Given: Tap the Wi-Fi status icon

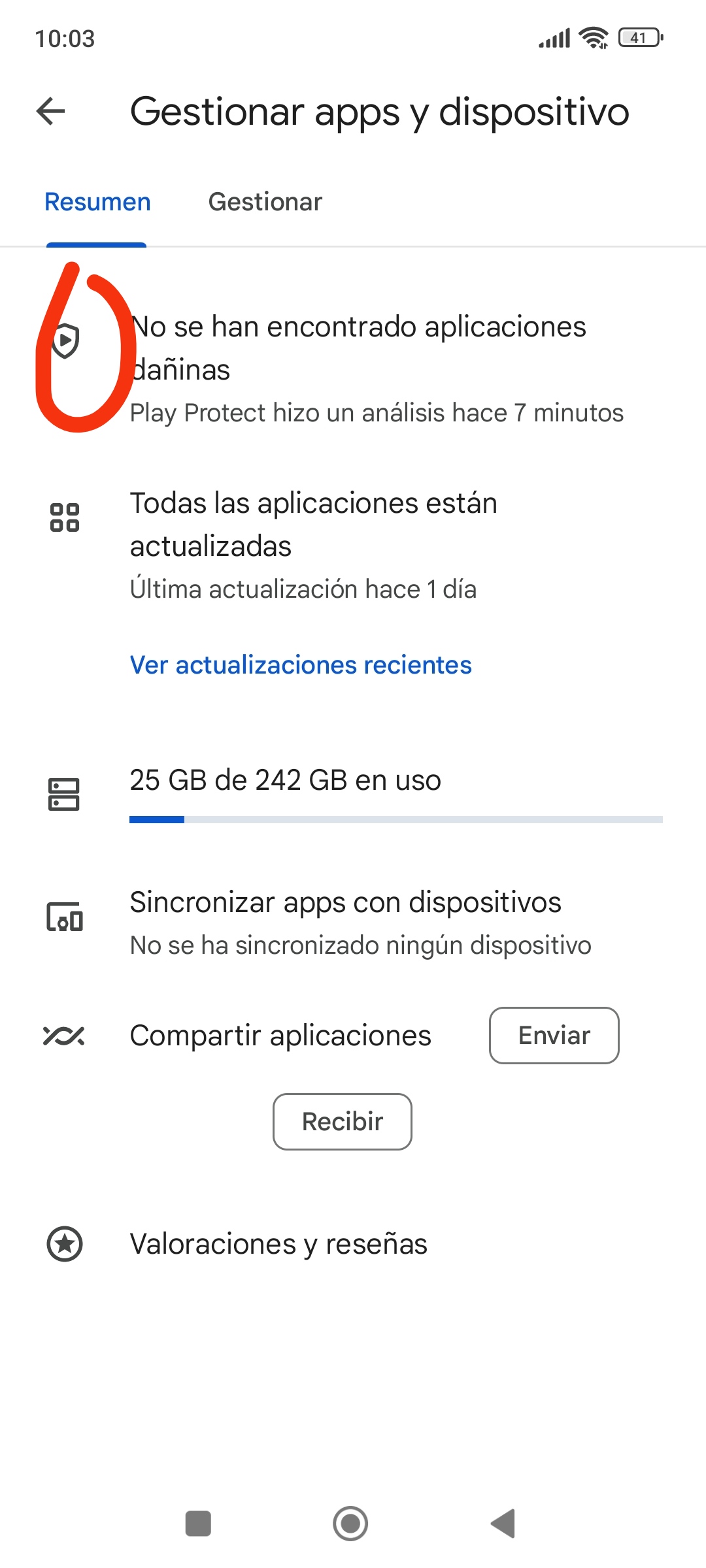Looking at the screenshot, I should pyautogui.click(x=594, y=38).
